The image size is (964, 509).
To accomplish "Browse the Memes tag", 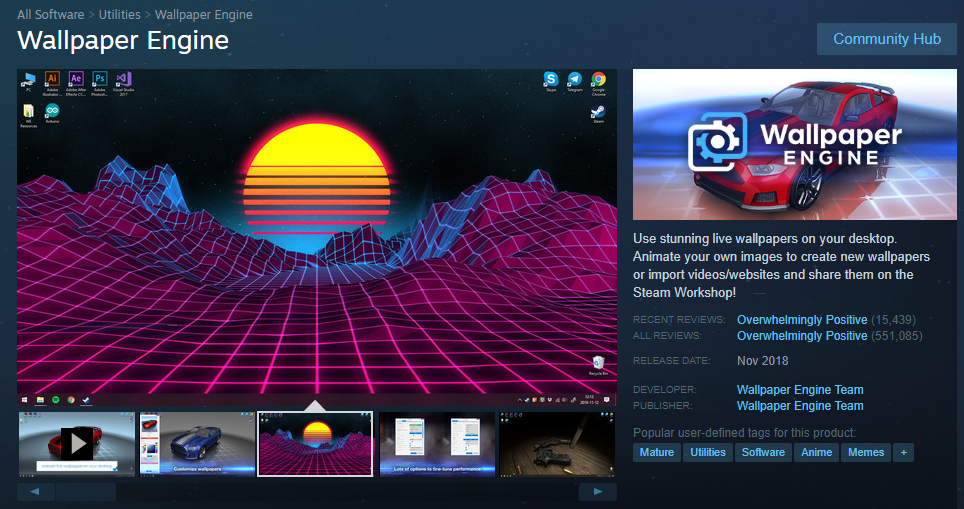I will [x=866, y=452].
